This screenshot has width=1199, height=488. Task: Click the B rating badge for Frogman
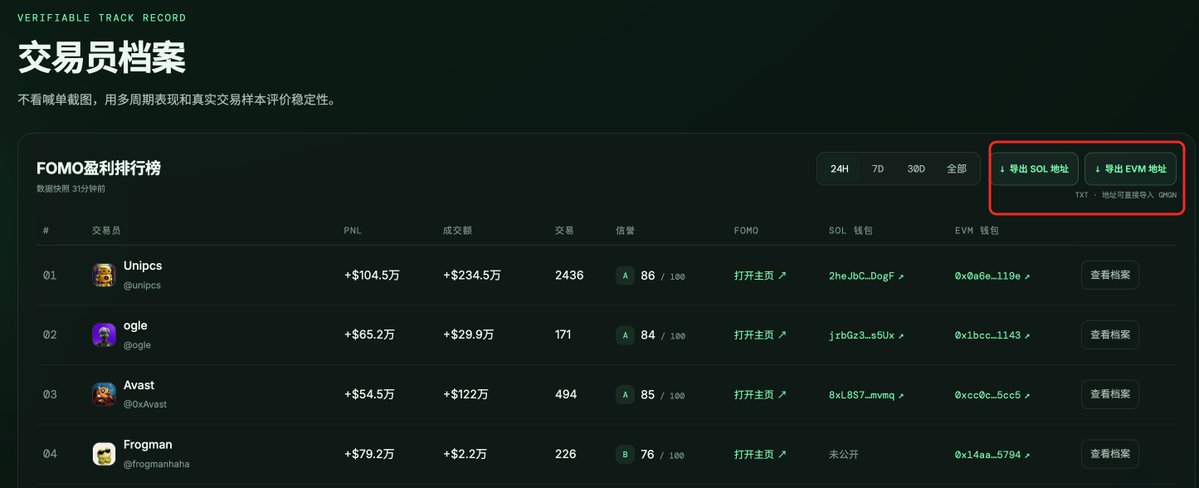[625, 454]
